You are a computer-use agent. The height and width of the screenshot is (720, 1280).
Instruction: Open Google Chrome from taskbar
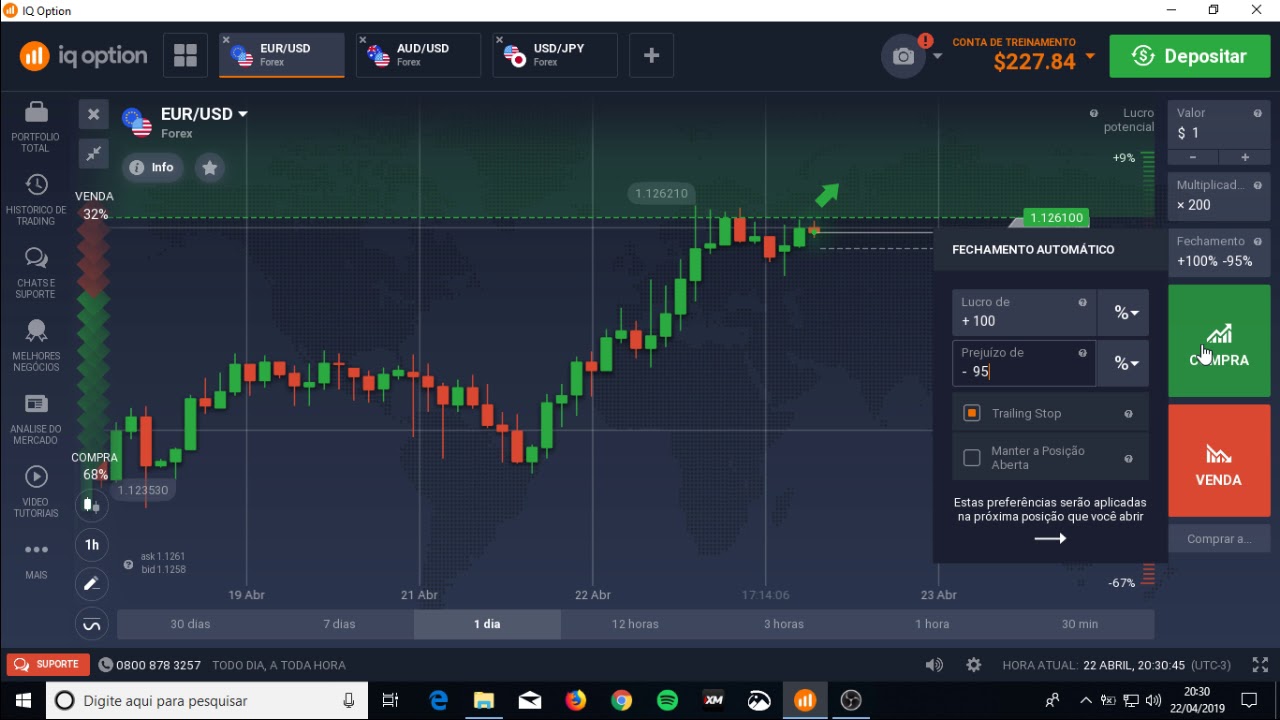(621, 700)
